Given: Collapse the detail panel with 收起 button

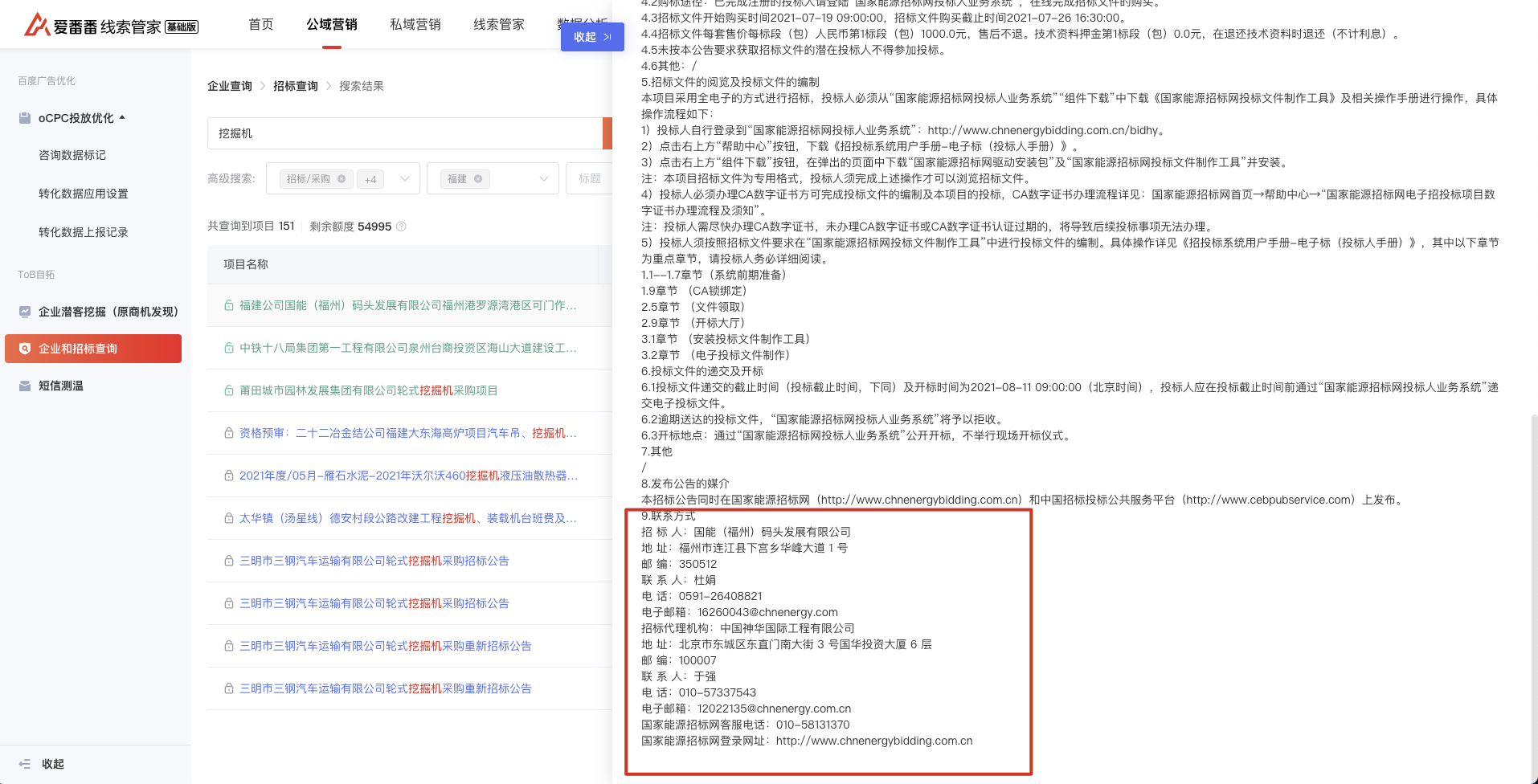Looking at the screenshot, I should coord(592,37).
